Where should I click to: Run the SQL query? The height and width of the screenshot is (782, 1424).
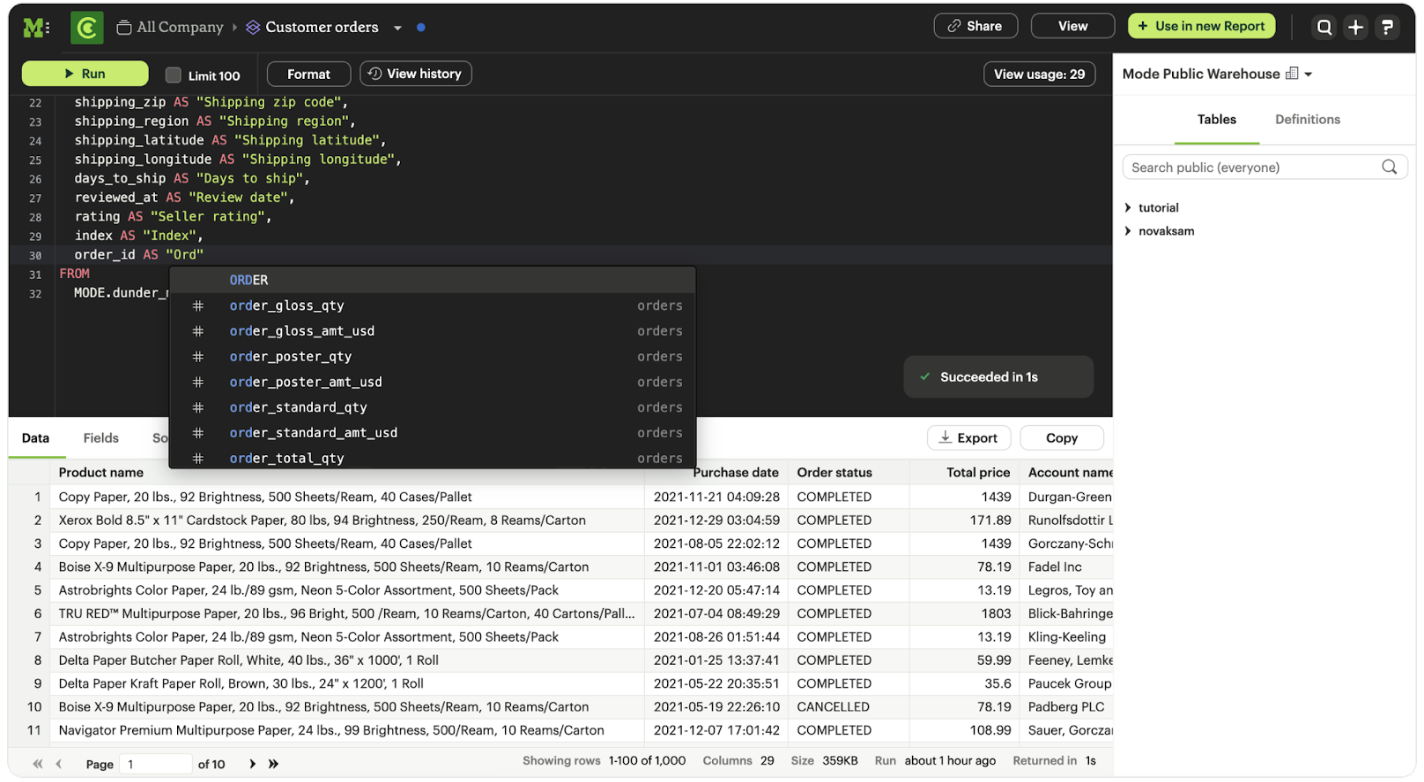tap(85, 74)
